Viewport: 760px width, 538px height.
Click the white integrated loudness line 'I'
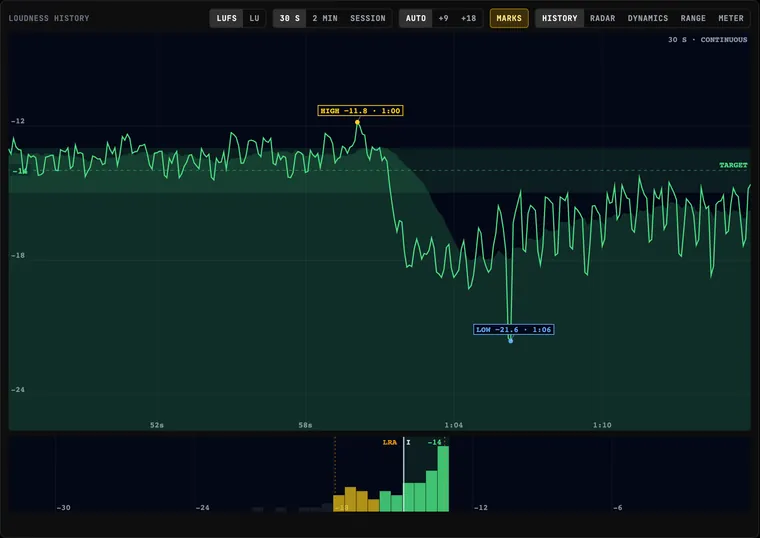point(404,474)
